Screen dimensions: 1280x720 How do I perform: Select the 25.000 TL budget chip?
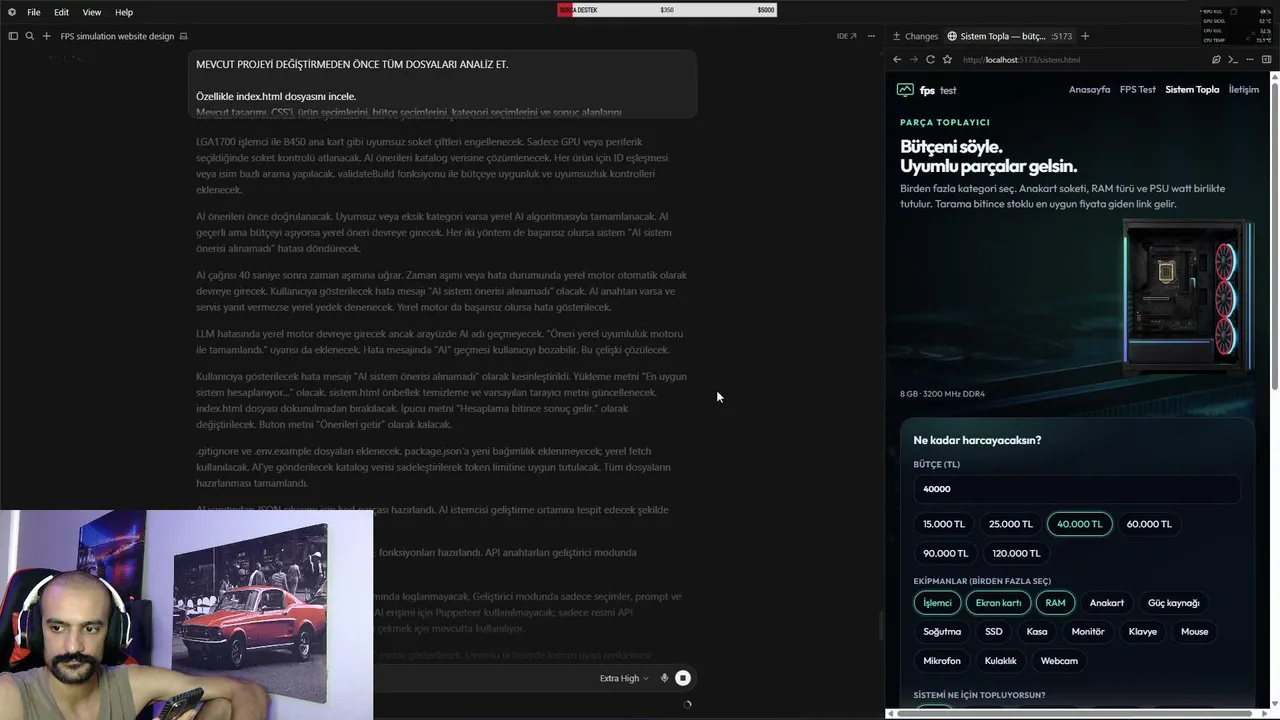tap(1011, 524)
